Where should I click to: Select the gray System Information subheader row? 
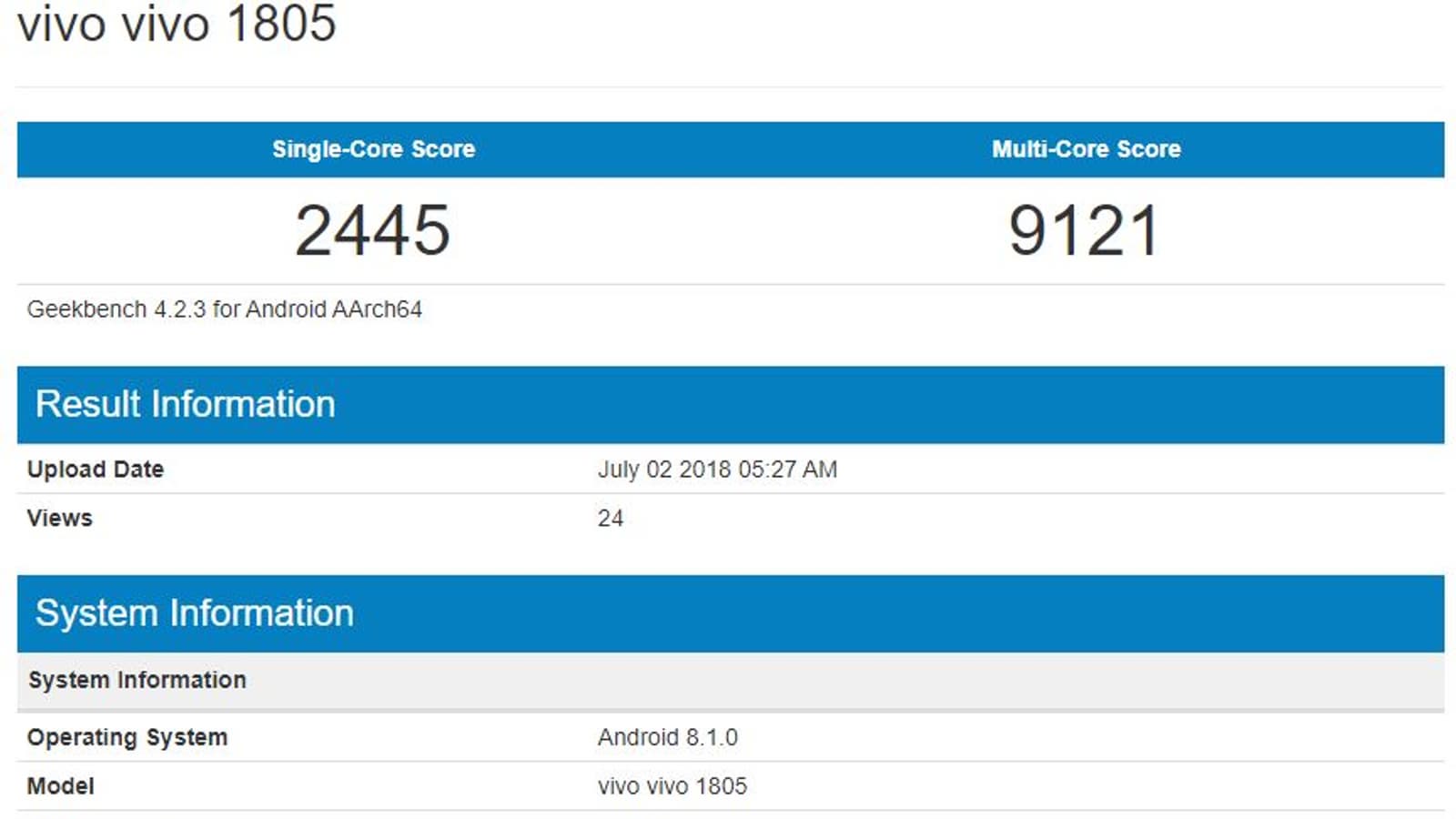click(x=731, y=681)
